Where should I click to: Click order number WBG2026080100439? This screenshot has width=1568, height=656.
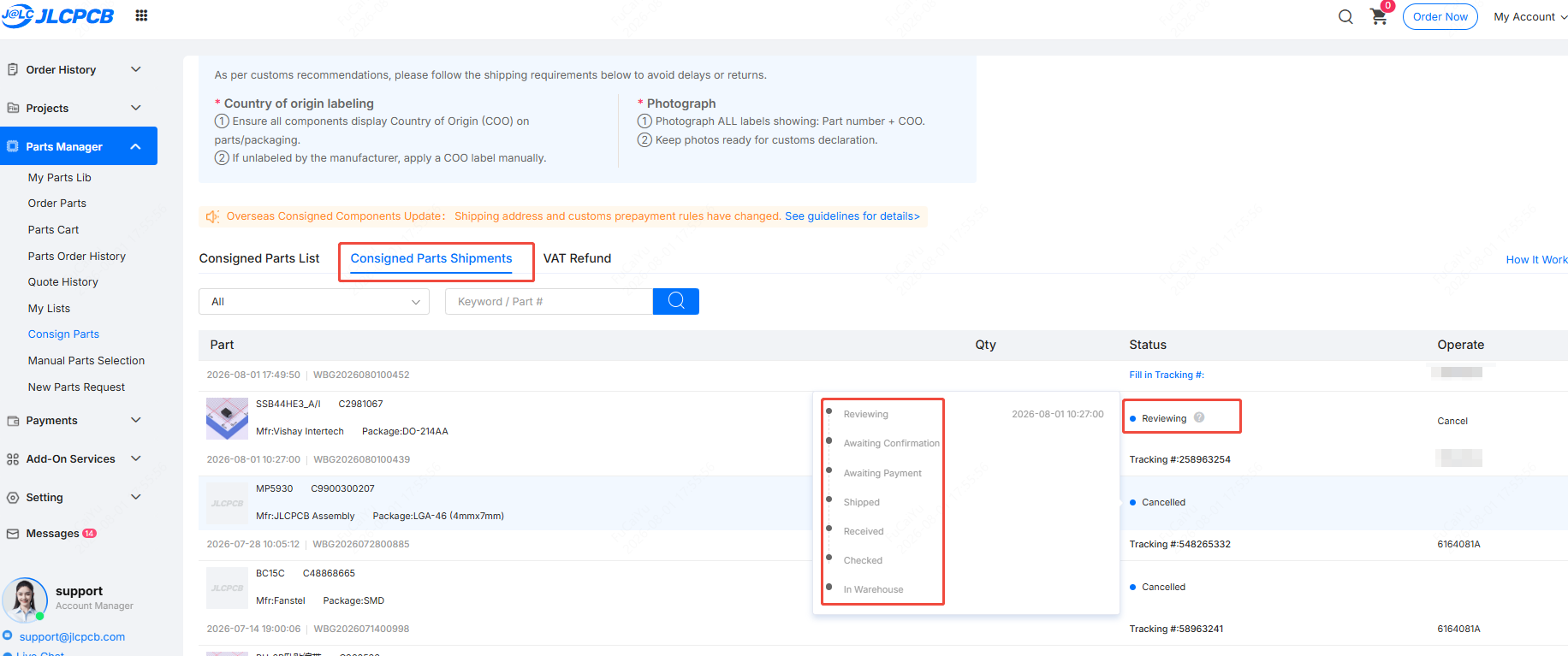361,459
